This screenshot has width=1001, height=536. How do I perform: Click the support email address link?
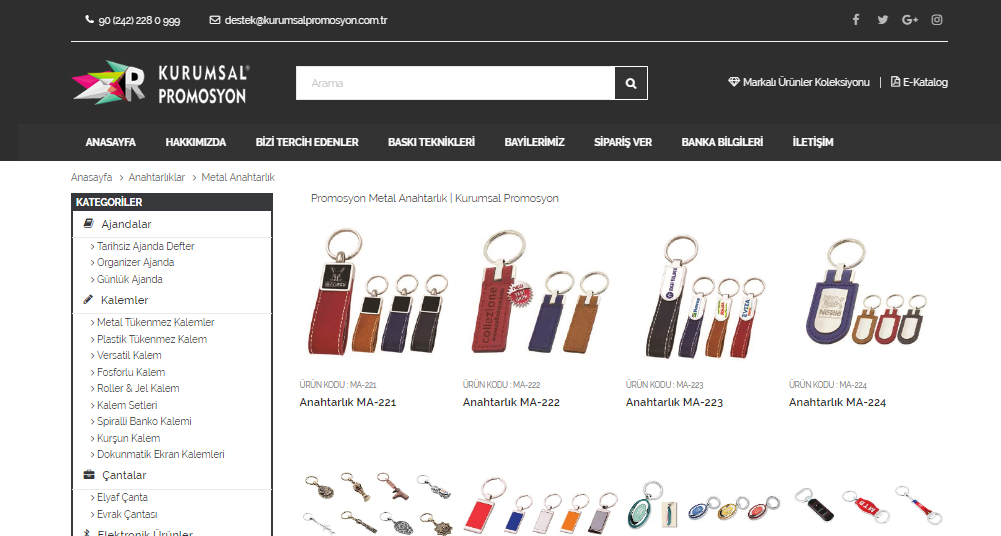point(306,20)
